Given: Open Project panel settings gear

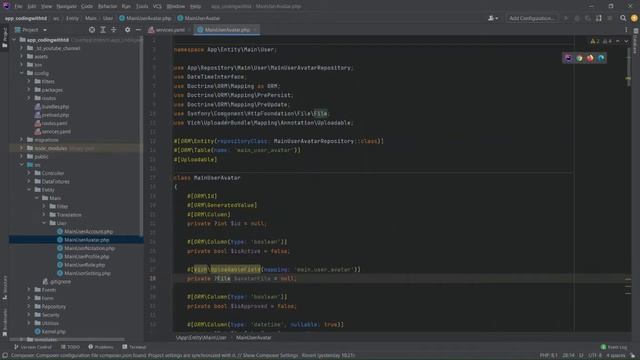Looking at the screenshot, I should coord(128,30).
